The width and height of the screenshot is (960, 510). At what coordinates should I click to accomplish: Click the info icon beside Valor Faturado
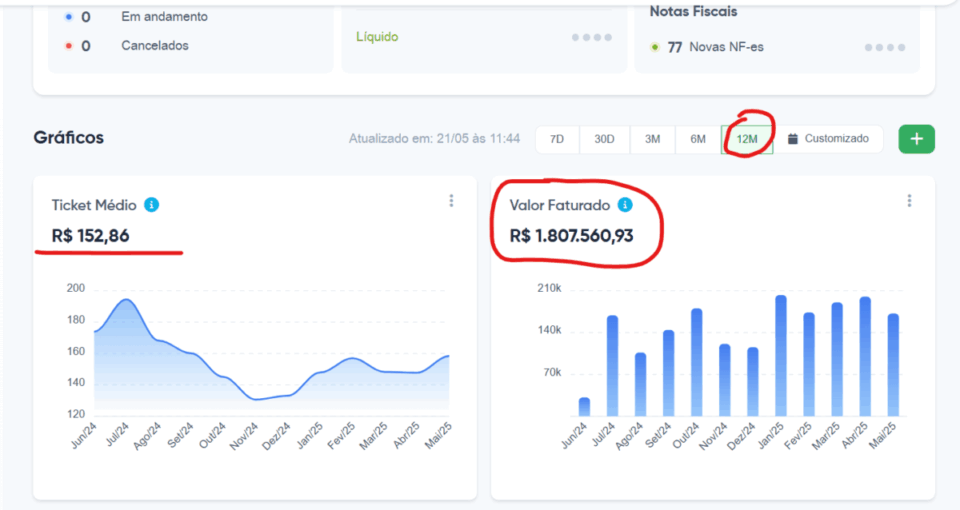[x=624, y=204]
